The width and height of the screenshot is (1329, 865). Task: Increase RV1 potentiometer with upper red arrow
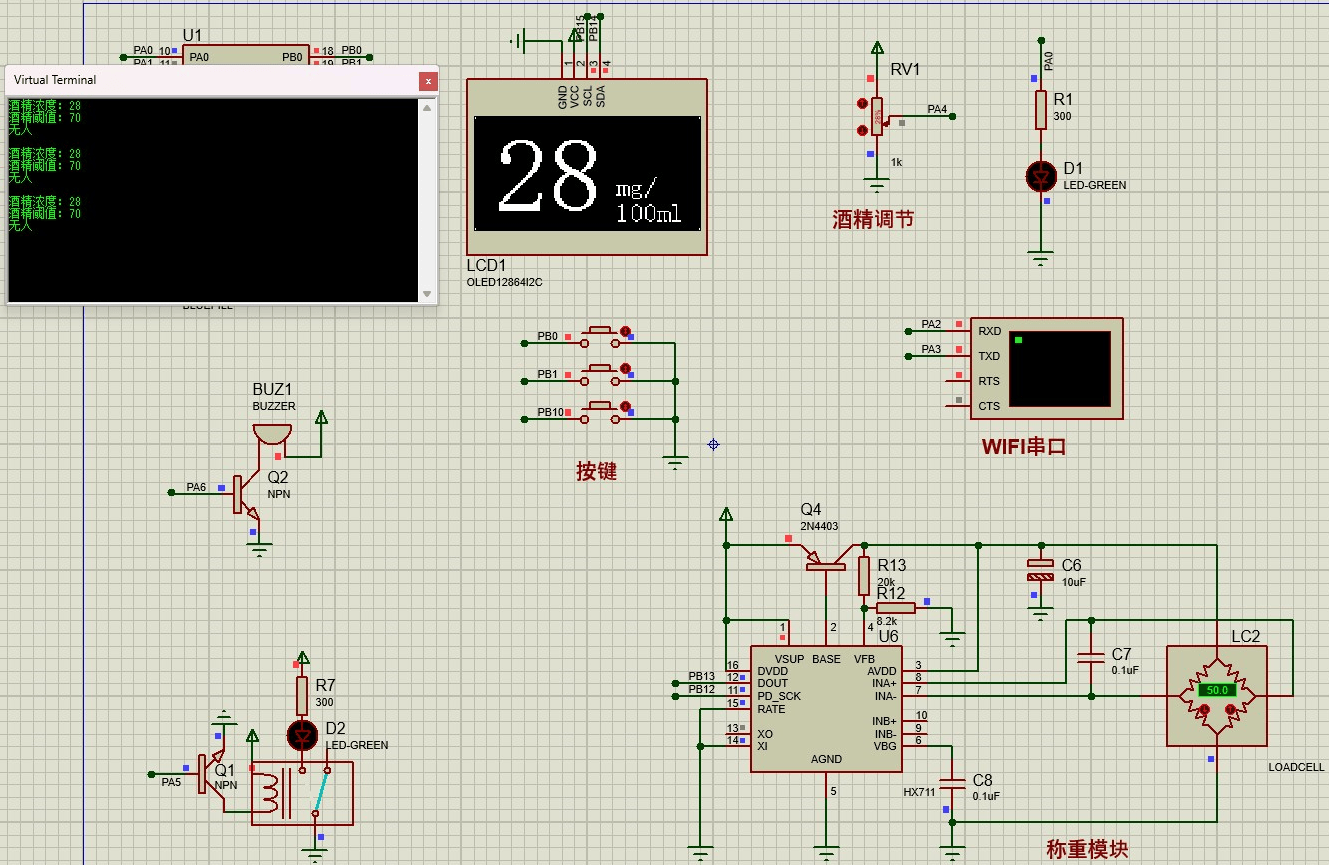[x=862, y=104]
